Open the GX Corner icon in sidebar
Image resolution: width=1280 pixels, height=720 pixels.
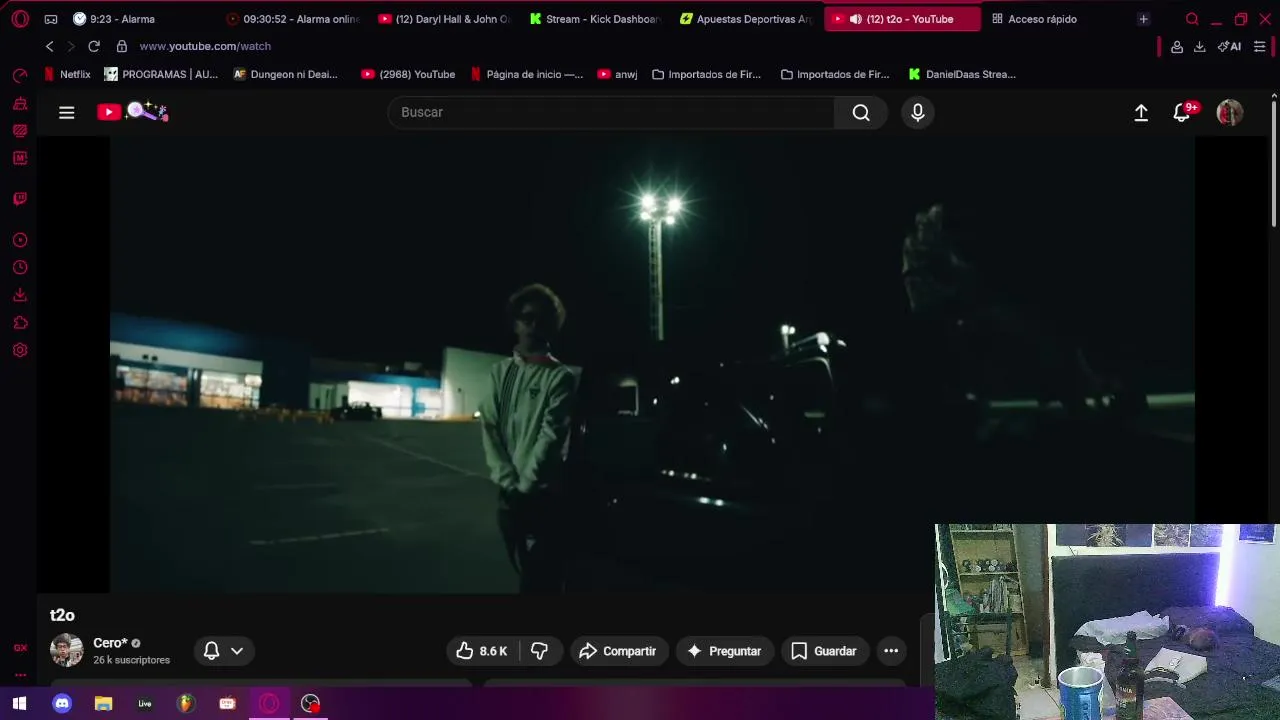coord(20,648)
